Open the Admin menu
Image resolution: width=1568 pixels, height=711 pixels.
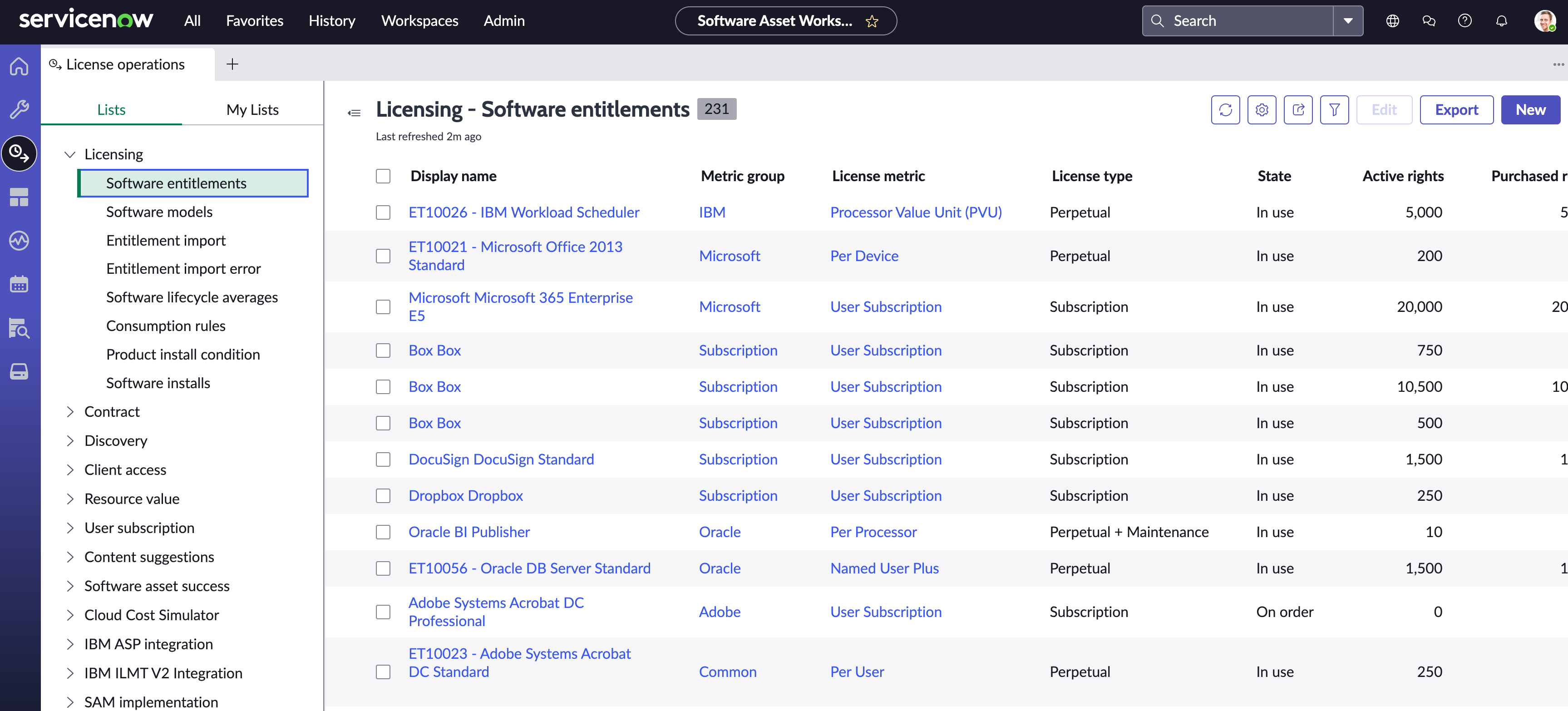click(x=504, y=21)
